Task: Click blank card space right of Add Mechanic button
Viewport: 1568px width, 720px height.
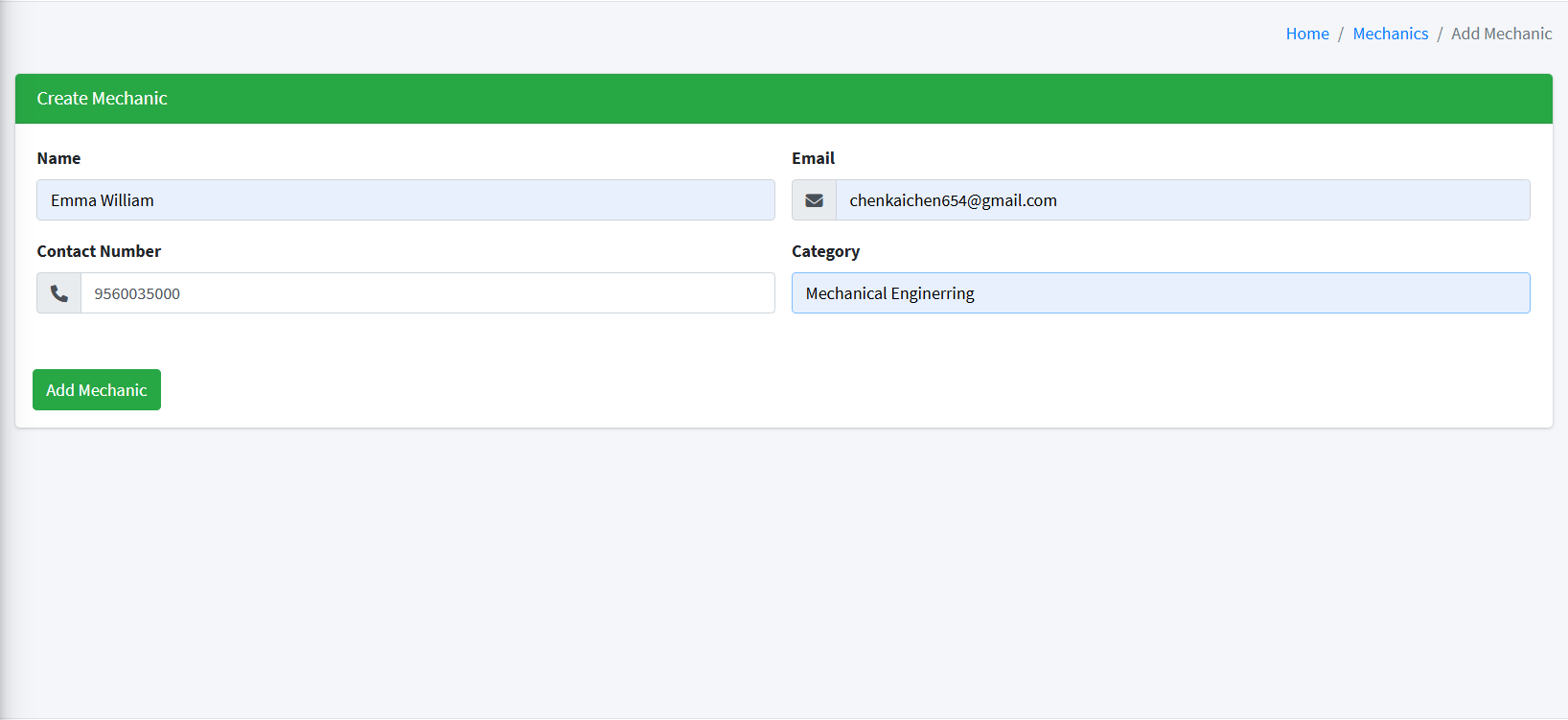Action: point(767,389)
